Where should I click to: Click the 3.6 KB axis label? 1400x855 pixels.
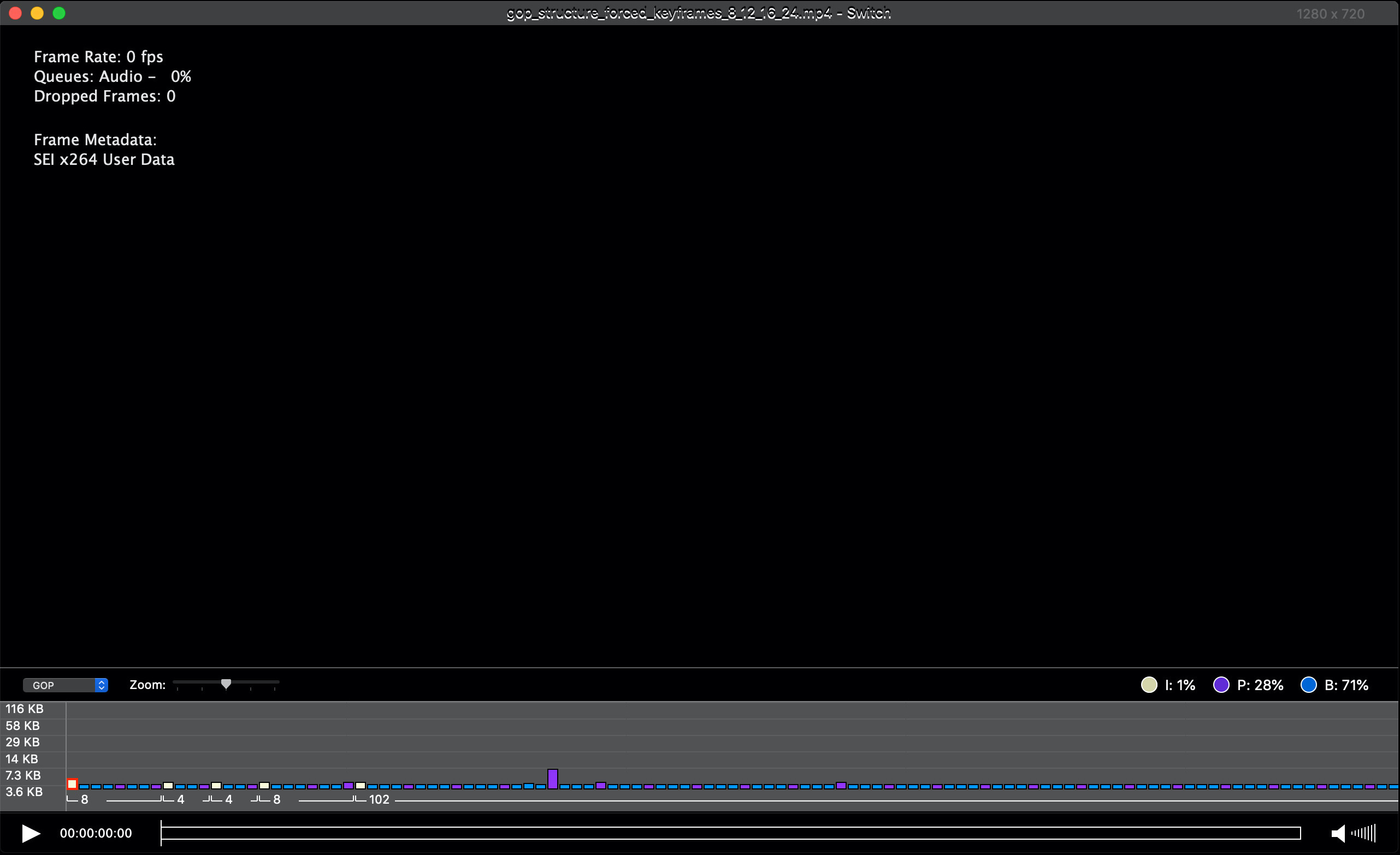(24, 792)
